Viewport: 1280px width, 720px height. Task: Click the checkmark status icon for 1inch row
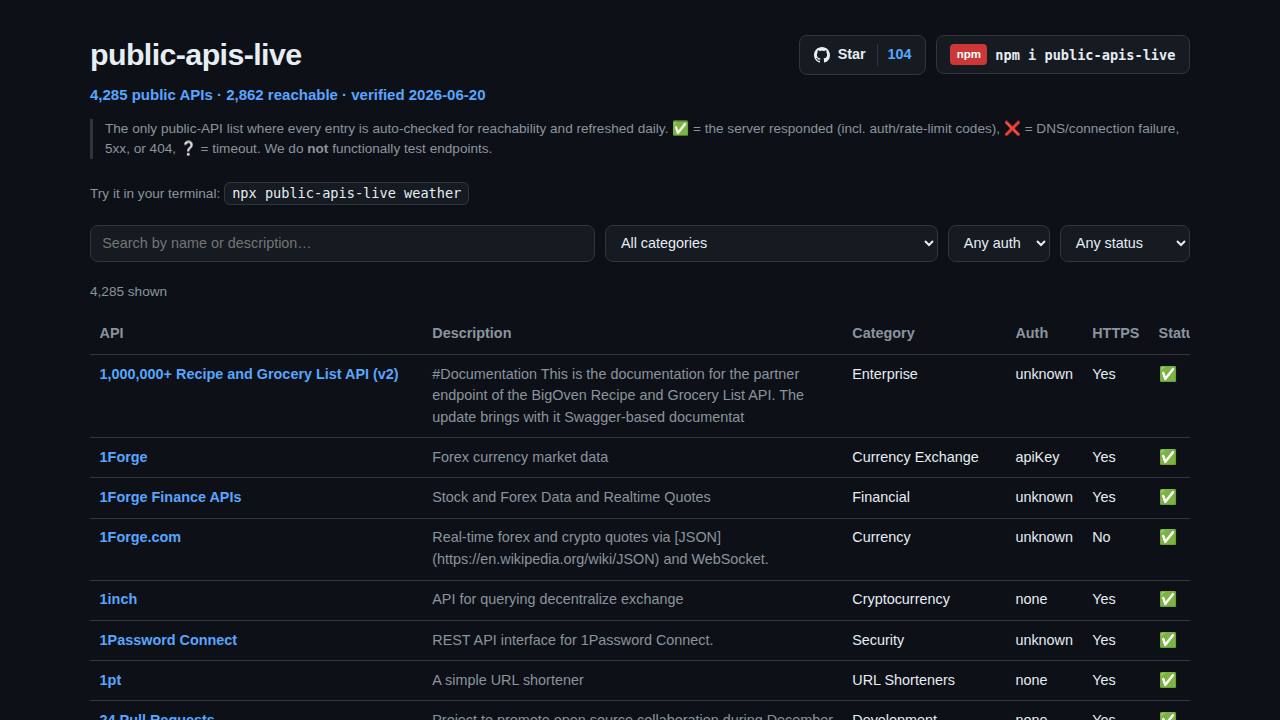[1167, 599]
